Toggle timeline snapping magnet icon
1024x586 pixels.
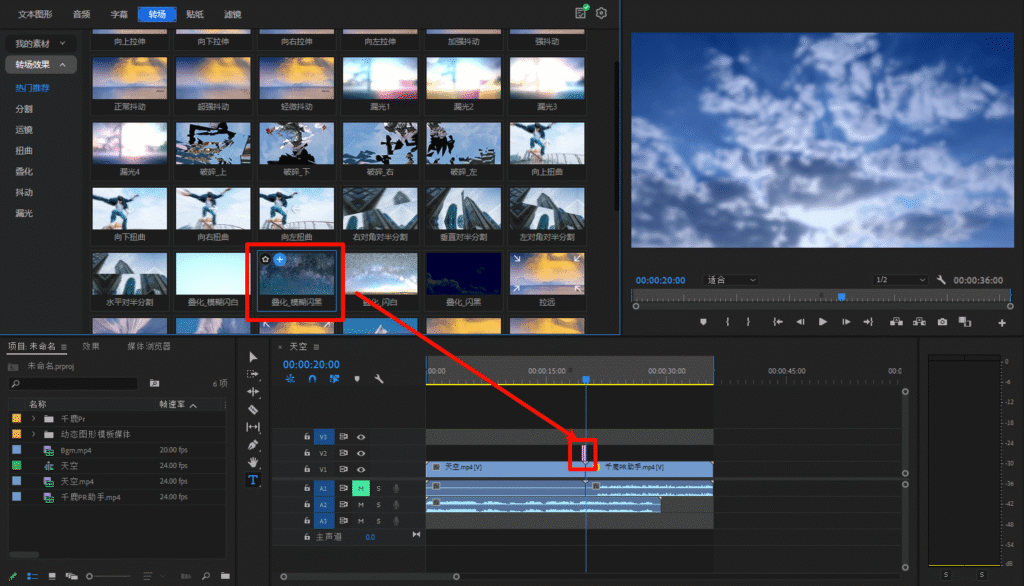click(x=312, y=379)
